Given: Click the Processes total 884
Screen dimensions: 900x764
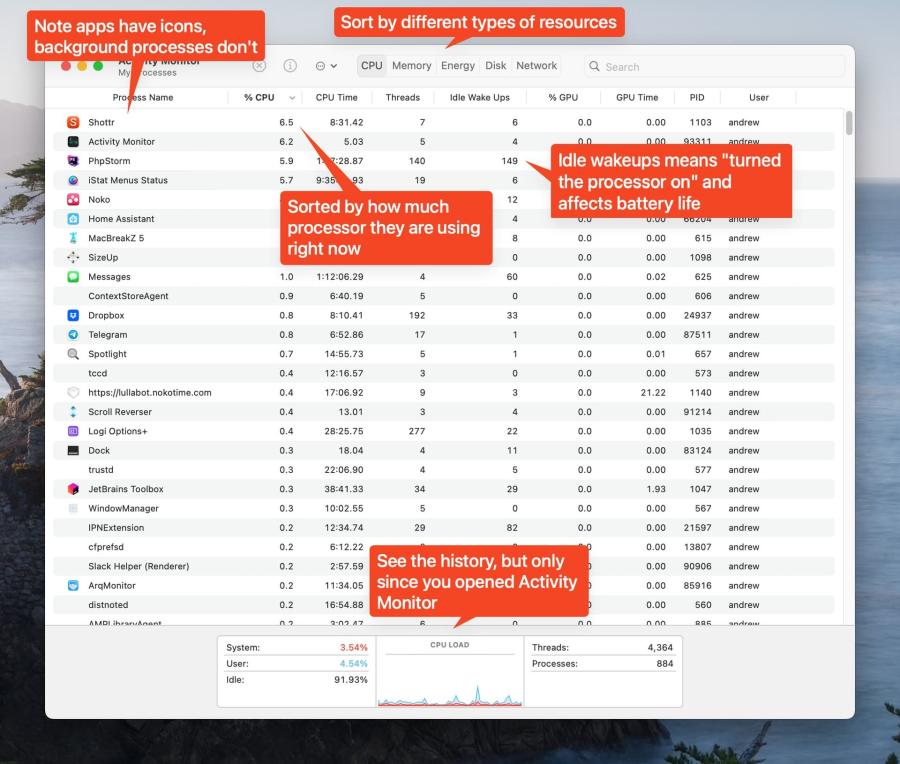Looking at the screenshot, I should pyautogui.click(x=665, y=664).
